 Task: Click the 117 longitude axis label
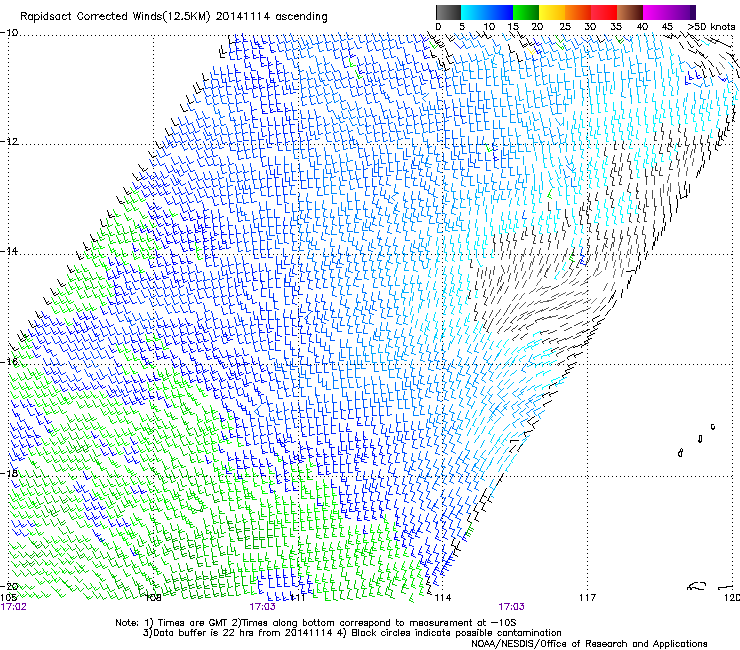(x=588, y=598)
